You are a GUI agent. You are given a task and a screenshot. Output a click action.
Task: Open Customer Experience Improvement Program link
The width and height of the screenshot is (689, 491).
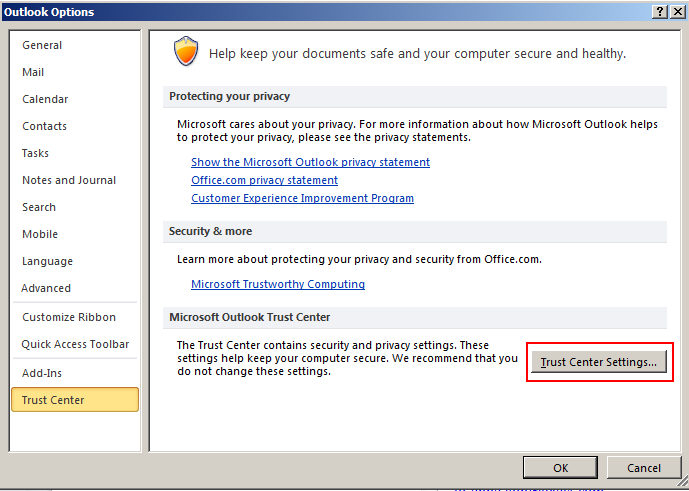pos(302,198)
